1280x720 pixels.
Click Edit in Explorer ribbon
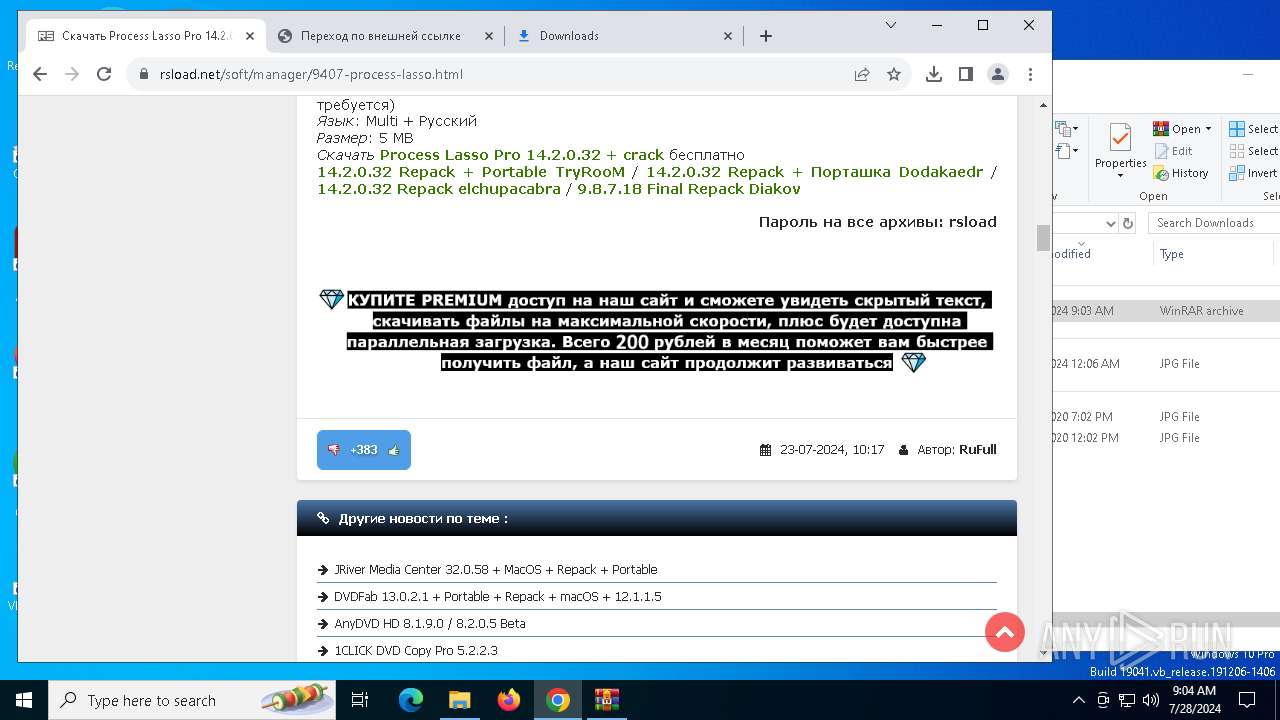click(1172, 151)
